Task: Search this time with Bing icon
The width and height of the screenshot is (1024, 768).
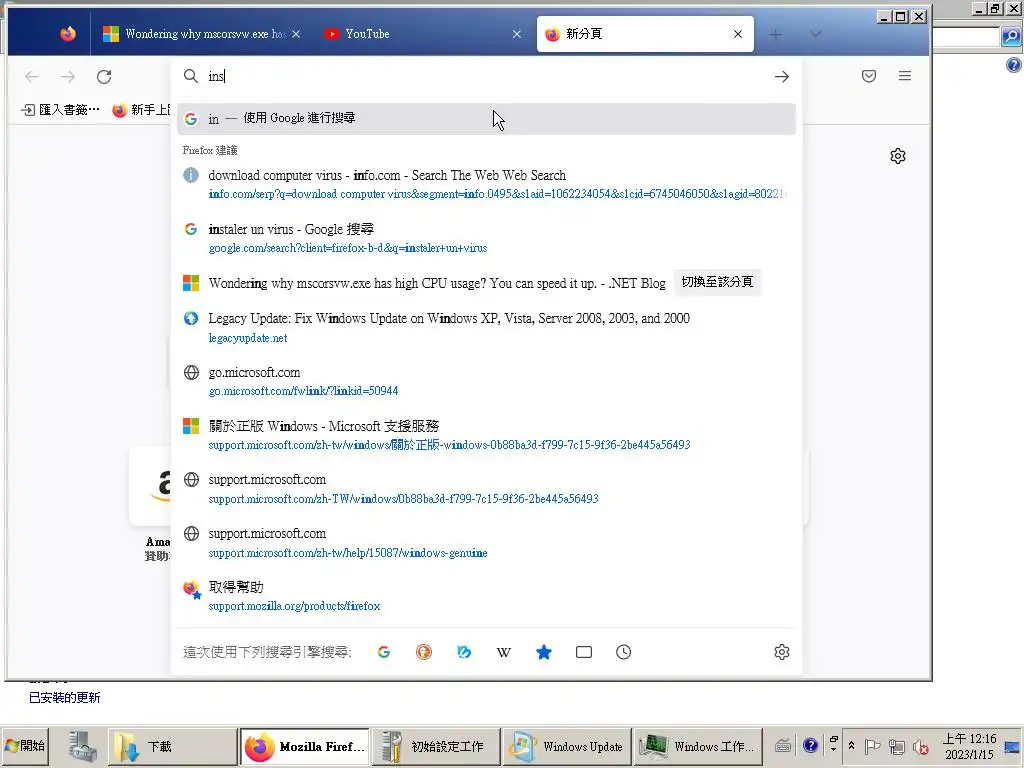Action: [464, 652]
